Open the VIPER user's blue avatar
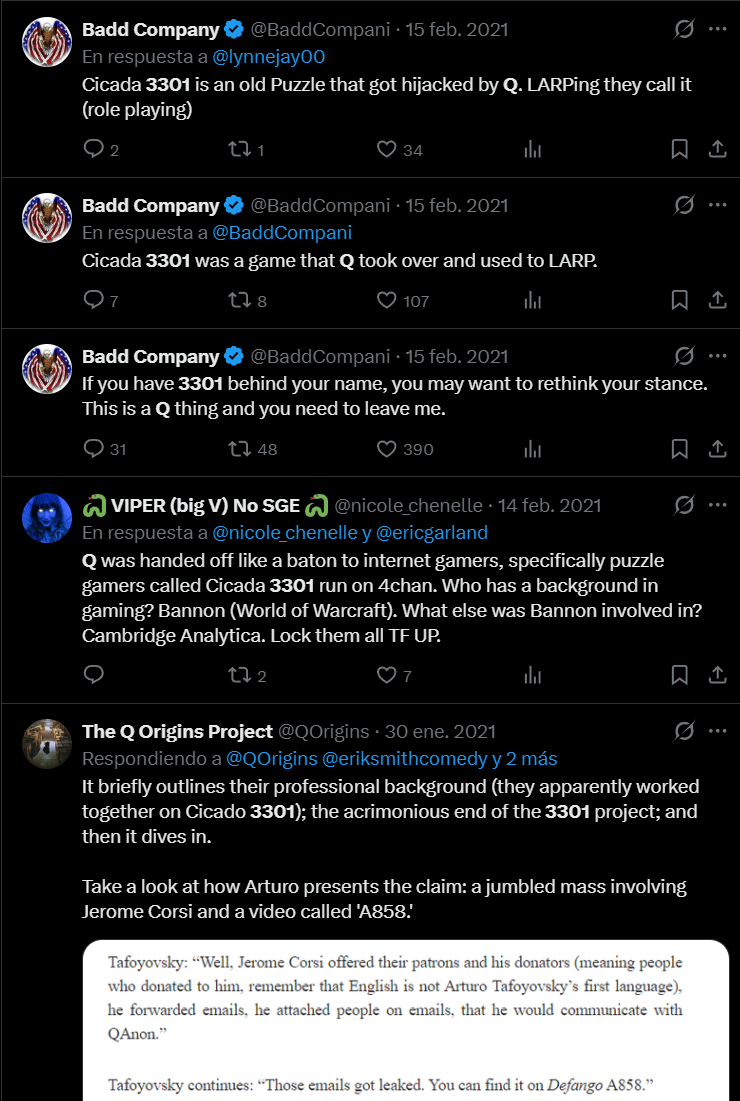 47,517
